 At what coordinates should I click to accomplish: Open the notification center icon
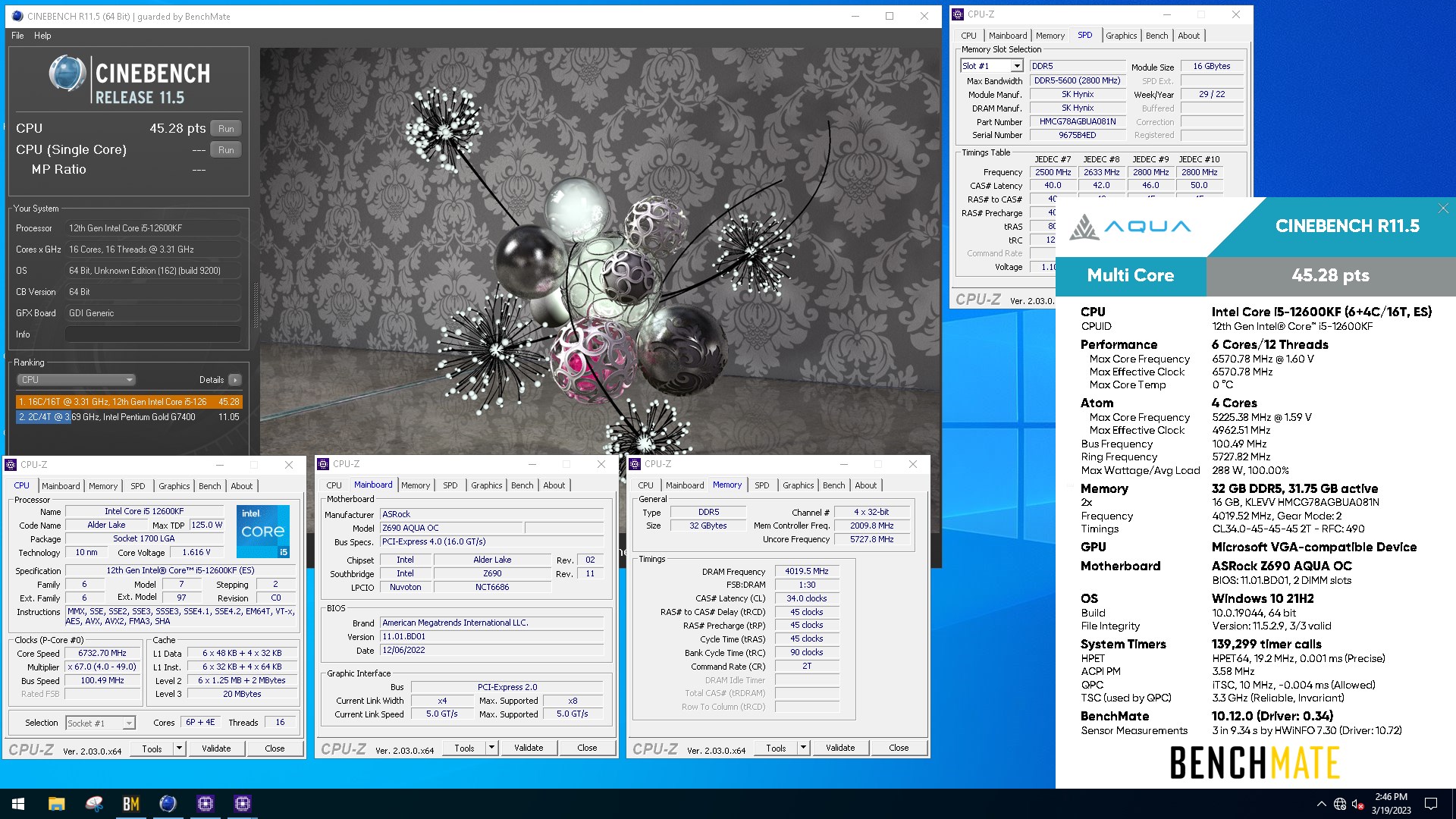tap(1431, 804)
